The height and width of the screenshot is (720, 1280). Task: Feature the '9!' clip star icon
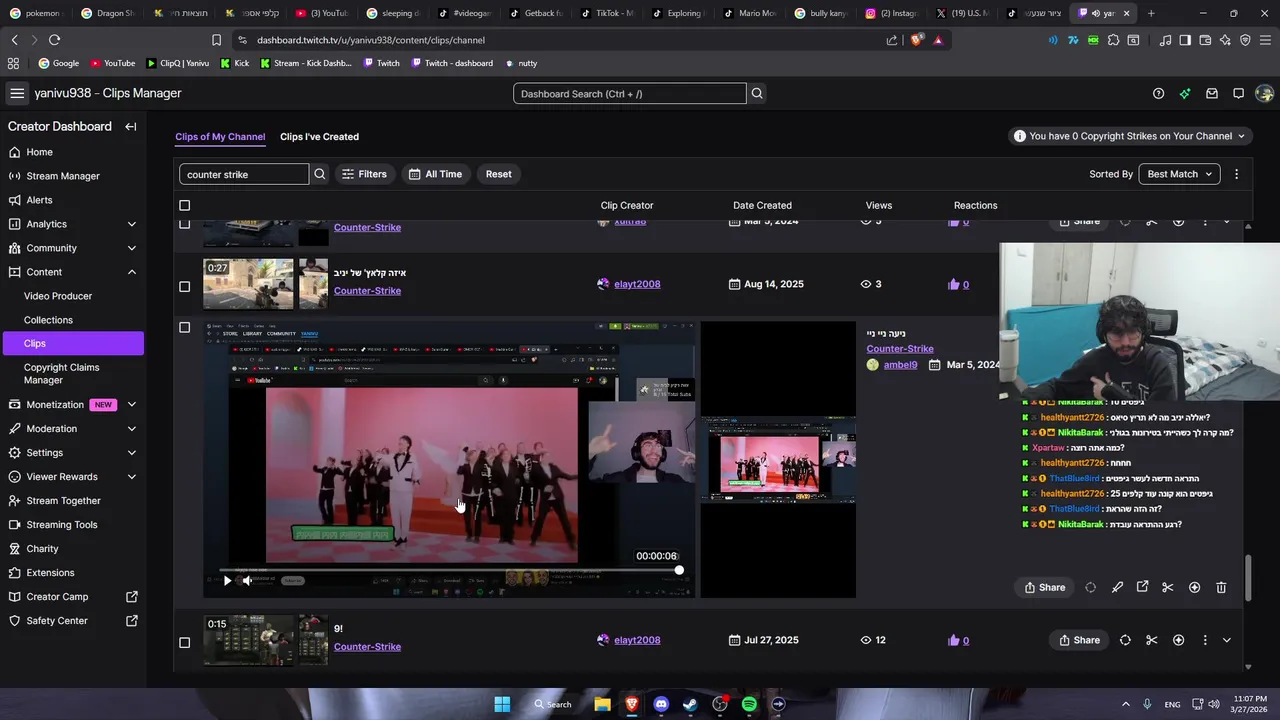point(1178,640)
